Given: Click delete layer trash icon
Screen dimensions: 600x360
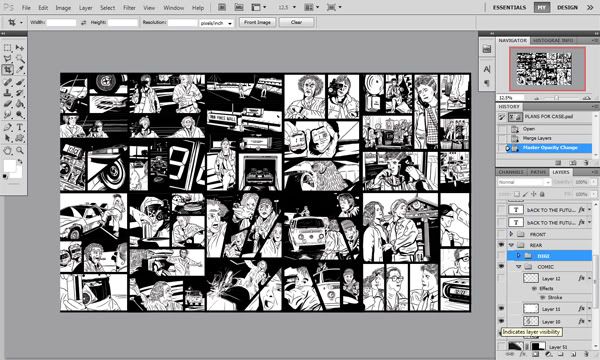Looking at the screenshot, I should 586,355.
